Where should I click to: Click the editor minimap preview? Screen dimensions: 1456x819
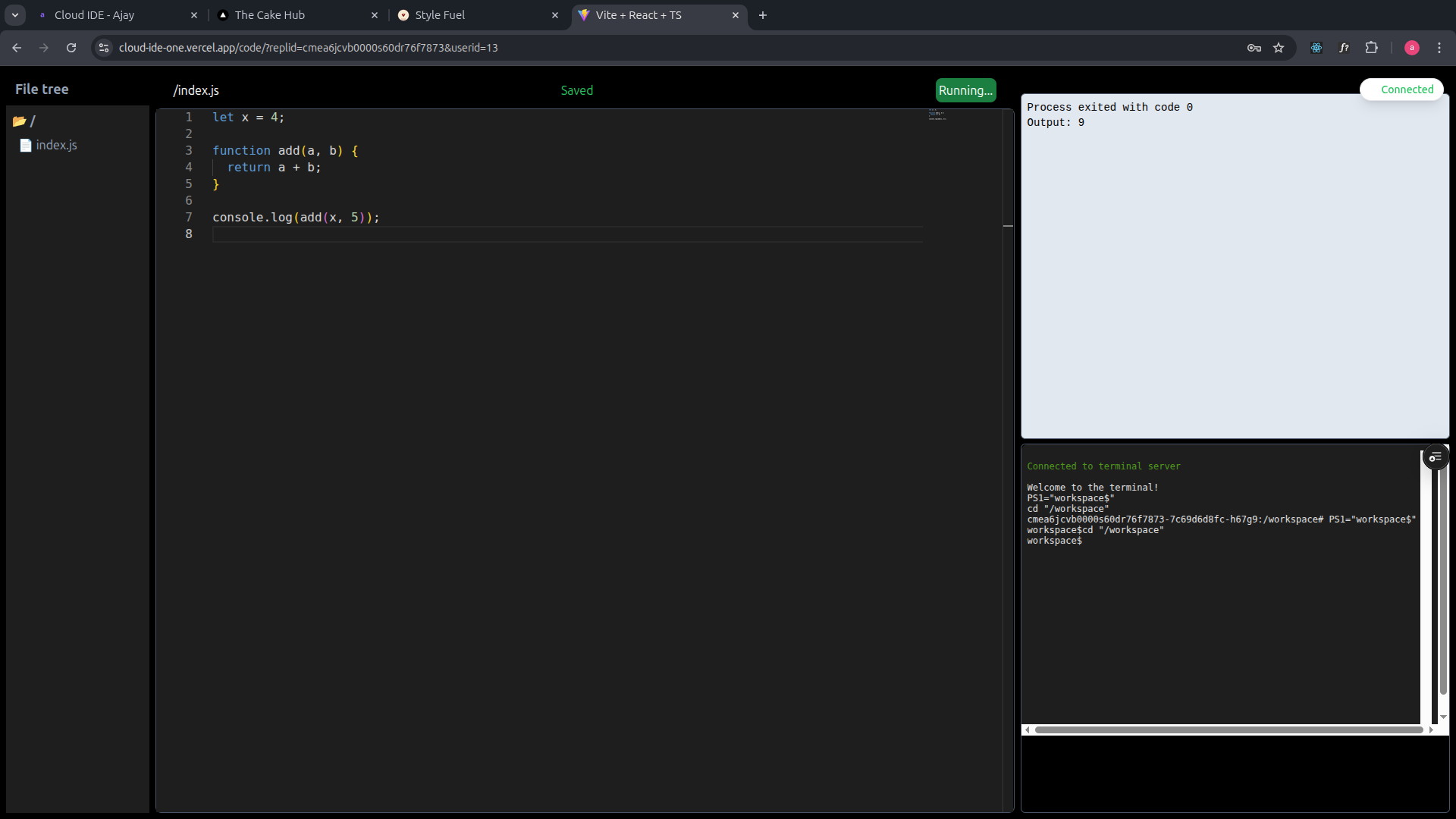click(x=937, y=115)
